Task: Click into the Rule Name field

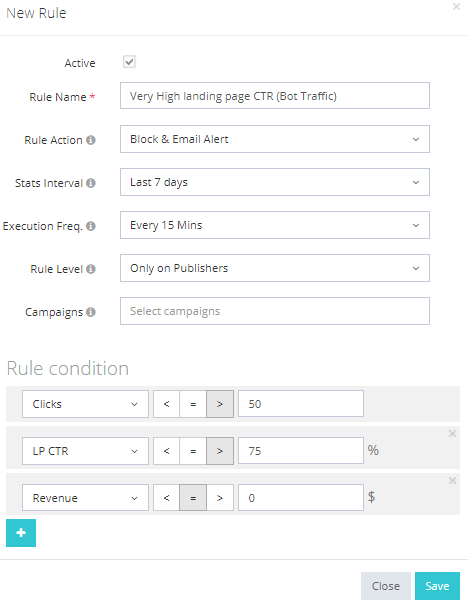Action: pyautogui.click(x=275, y=95)
